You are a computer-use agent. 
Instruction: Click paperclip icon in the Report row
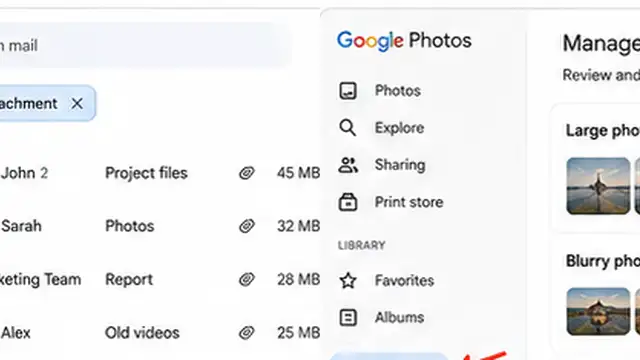[247, 280]
